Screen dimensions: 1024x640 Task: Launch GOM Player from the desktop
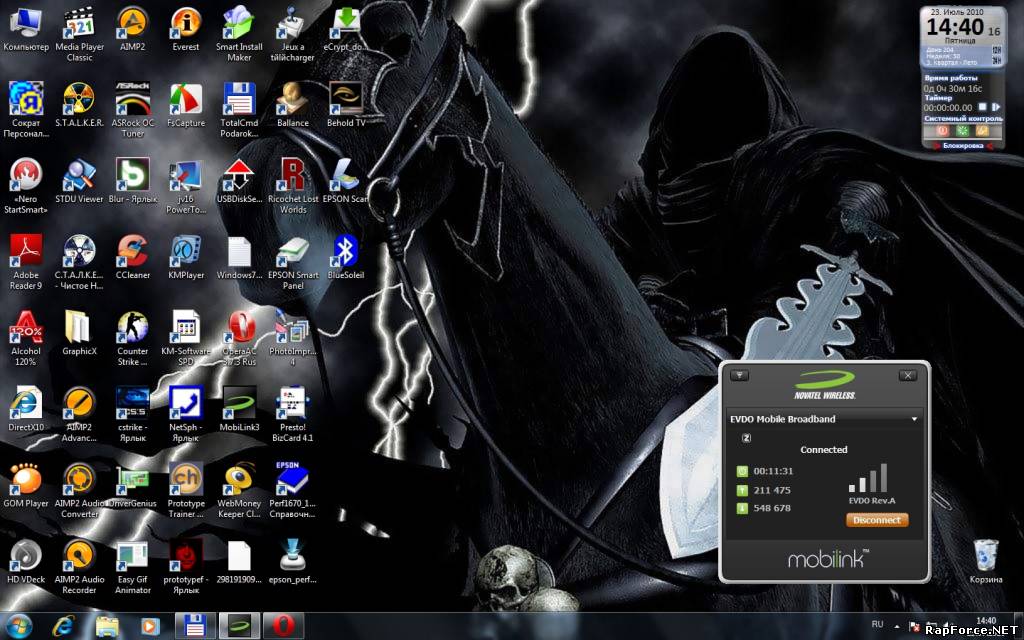point(25,485)
